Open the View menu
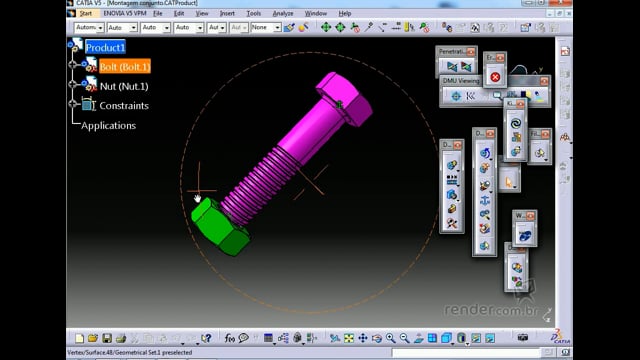The width and height of the screenshot is (640, 360). tap(202, 13)
